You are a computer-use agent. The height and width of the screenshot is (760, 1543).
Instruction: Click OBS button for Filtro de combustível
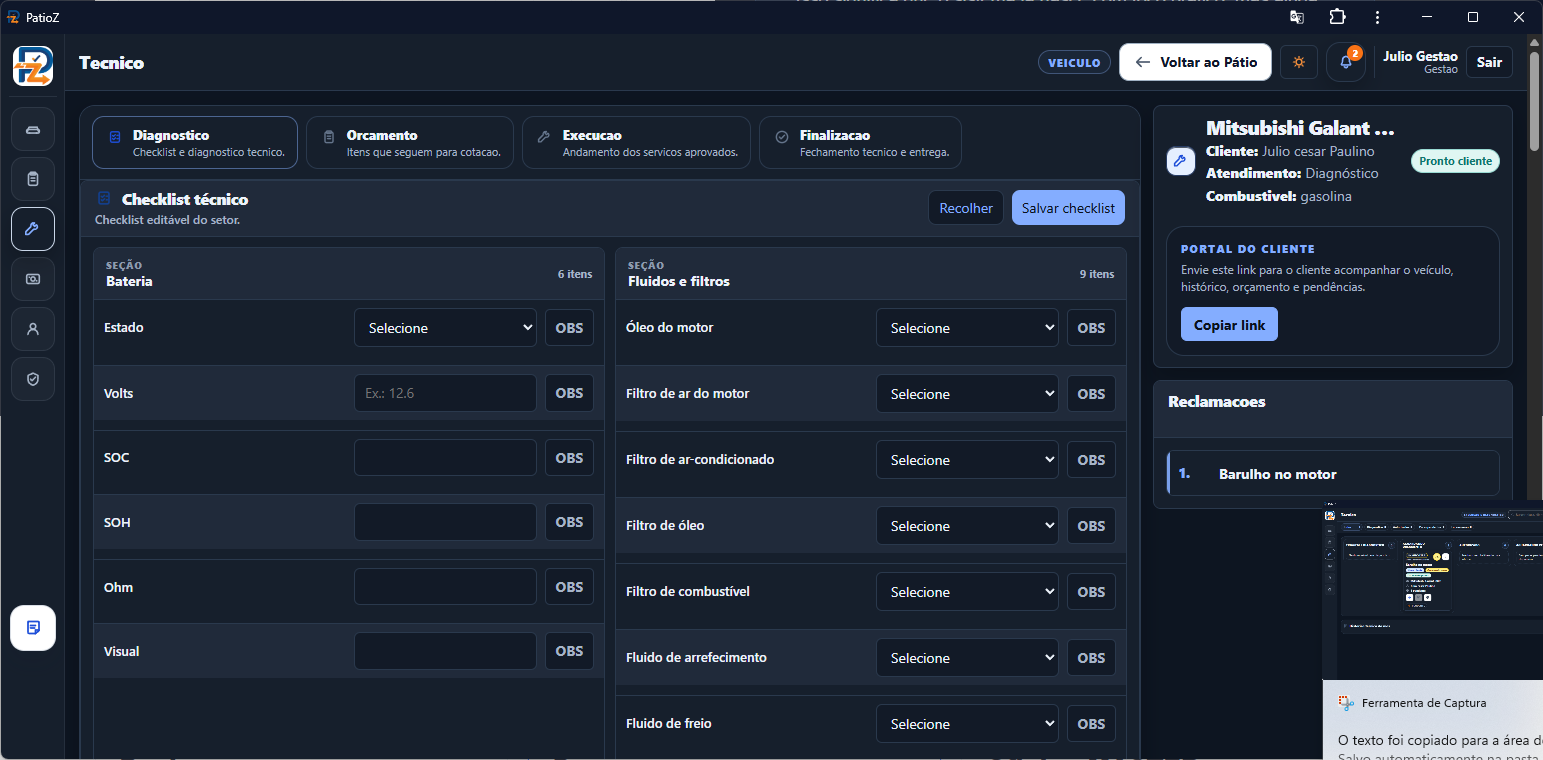coord(1091,592)
